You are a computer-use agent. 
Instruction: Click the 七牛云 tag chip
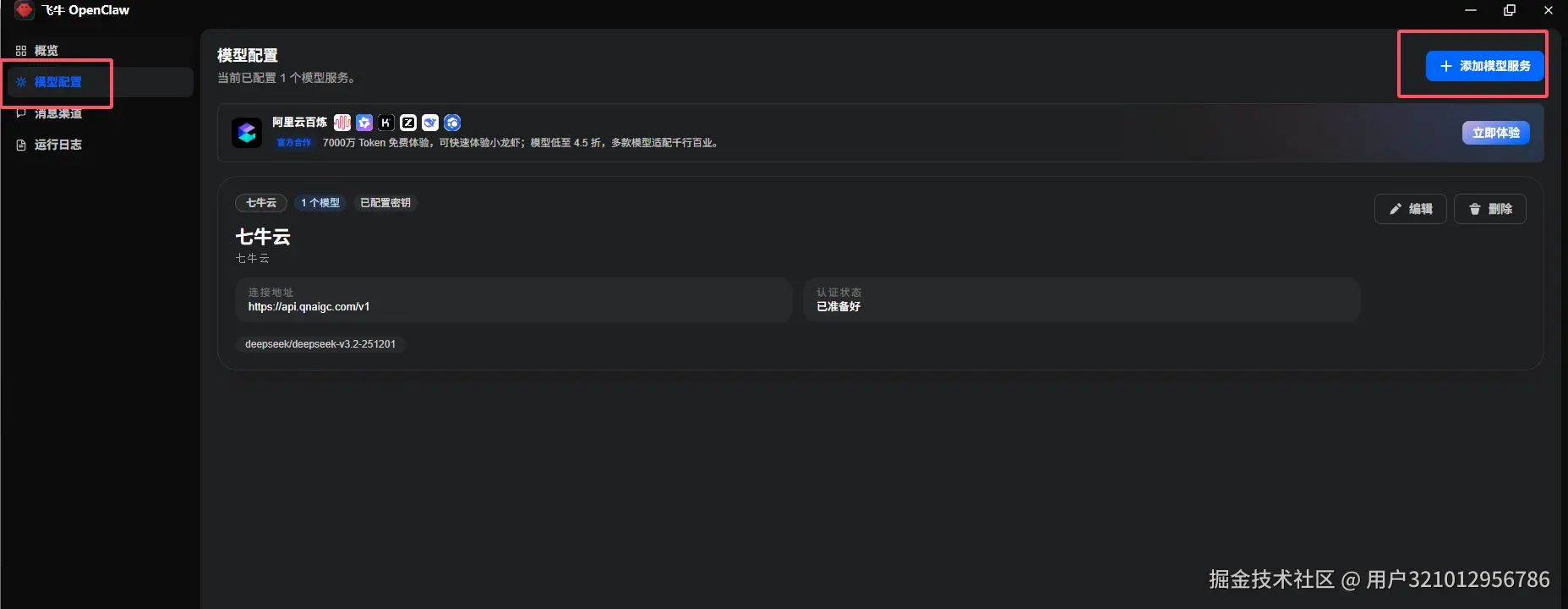261,203
